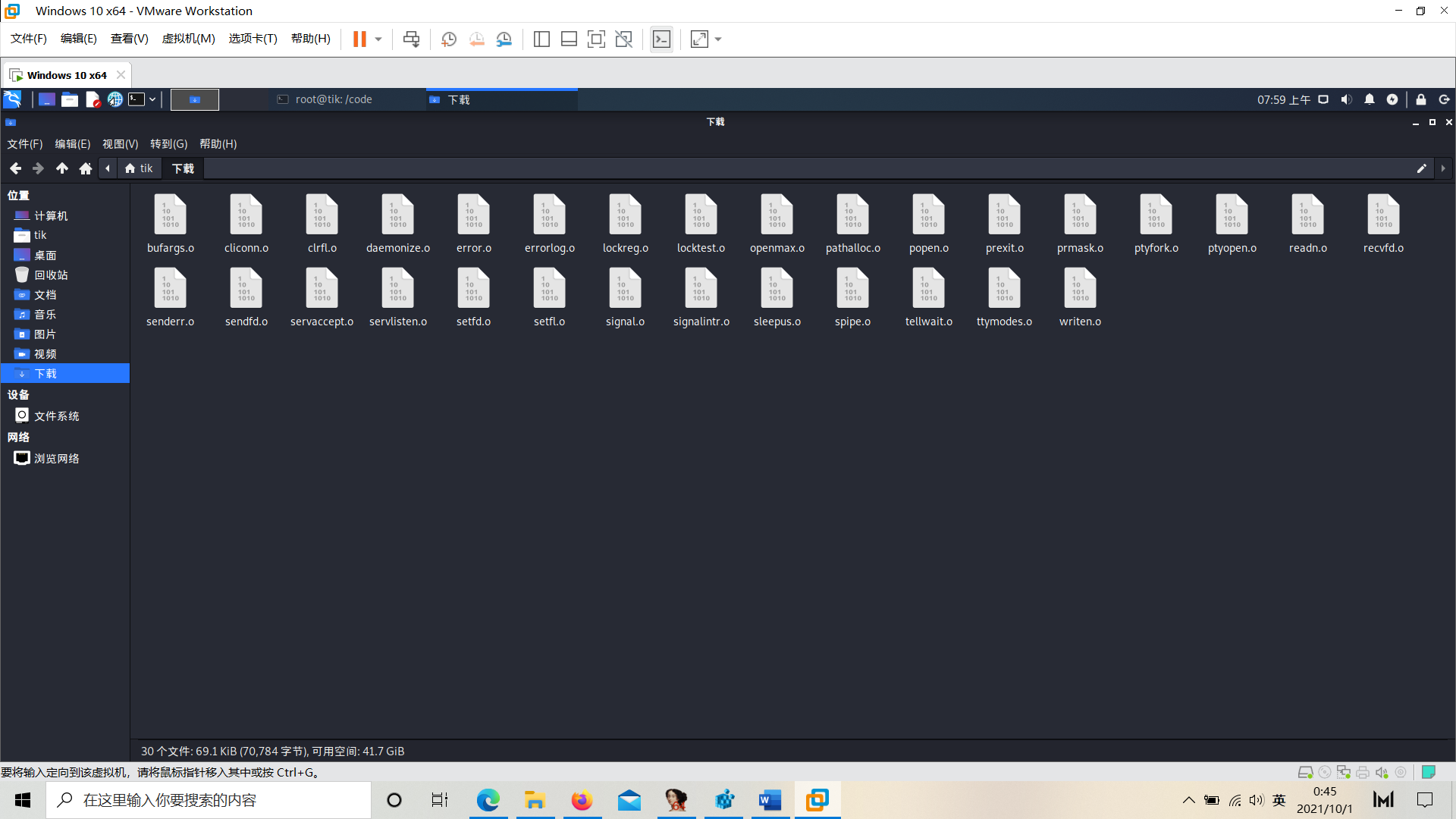Click the tik breadcrumb path button

click(x=140, y=168)
